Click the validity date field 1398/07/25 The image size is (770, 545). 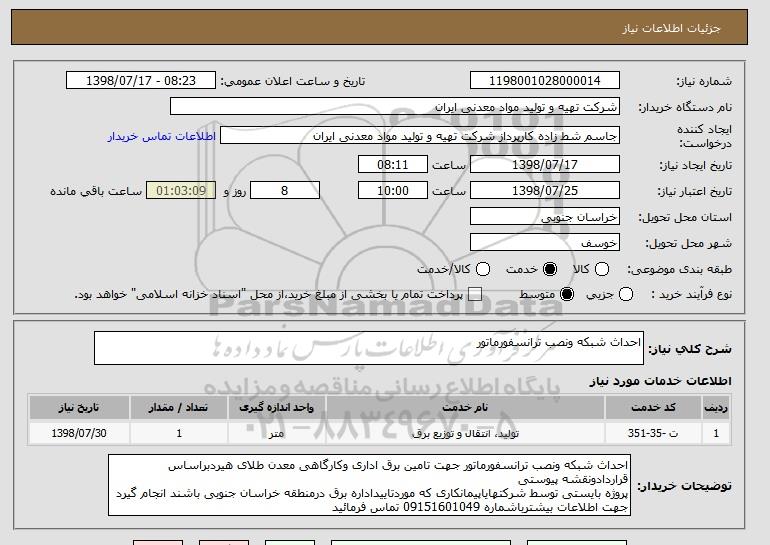coord(545,191)
